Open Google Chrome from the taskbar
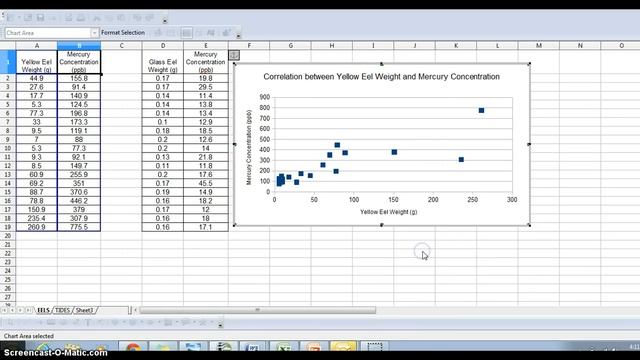This screenshot has width=640, height=360. tap(133, 347)
